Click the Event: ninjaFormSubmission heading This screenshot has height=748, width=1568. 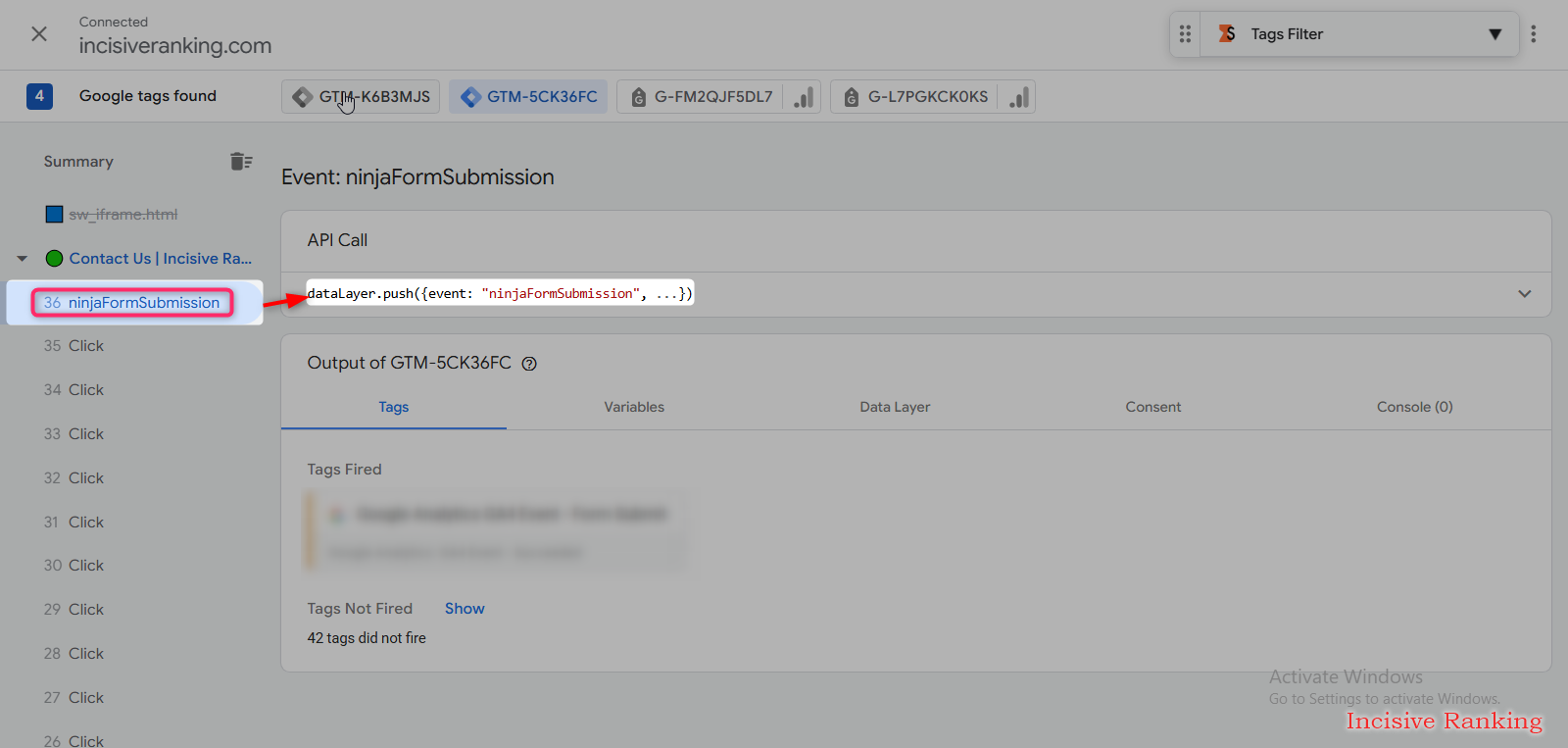[417, 177]
